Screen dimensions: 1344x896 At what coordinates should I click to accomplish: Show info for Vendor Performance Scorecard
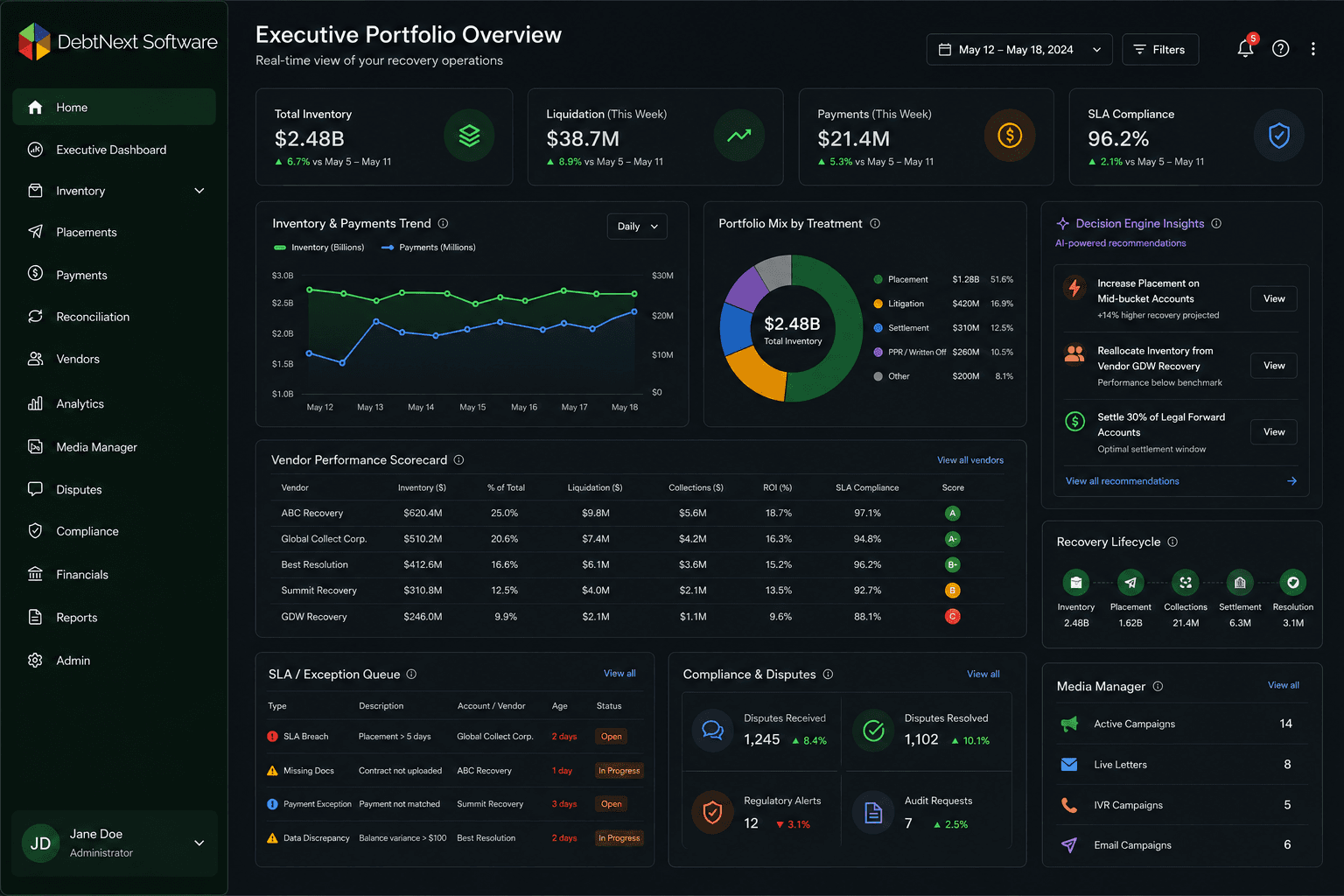pyautogui.click(x=458, y=459)
